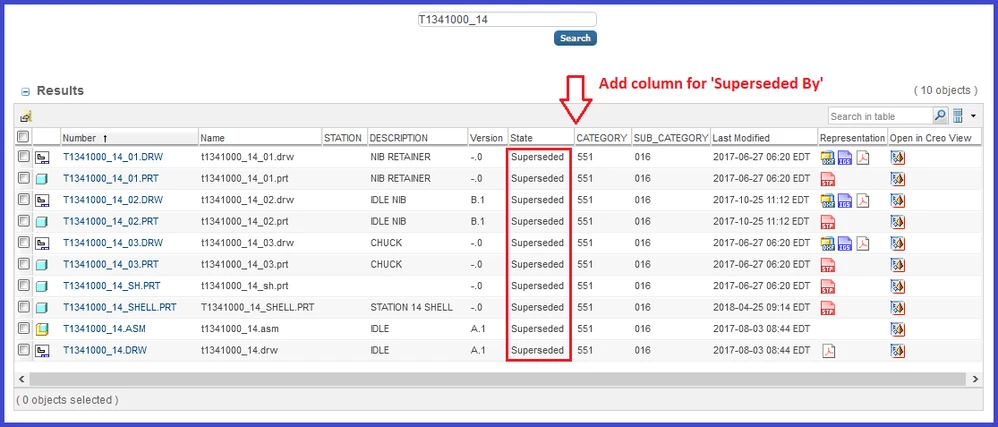Check the box for T1341000_14_02.DRW

24,199
